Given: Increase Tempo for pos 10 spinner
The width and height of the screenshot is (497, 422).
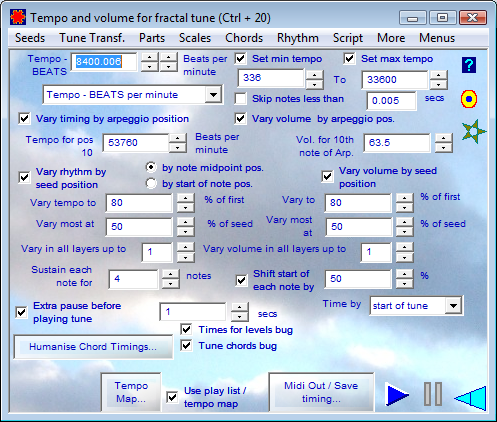Looking at the screenshot, I should [178, 138].
